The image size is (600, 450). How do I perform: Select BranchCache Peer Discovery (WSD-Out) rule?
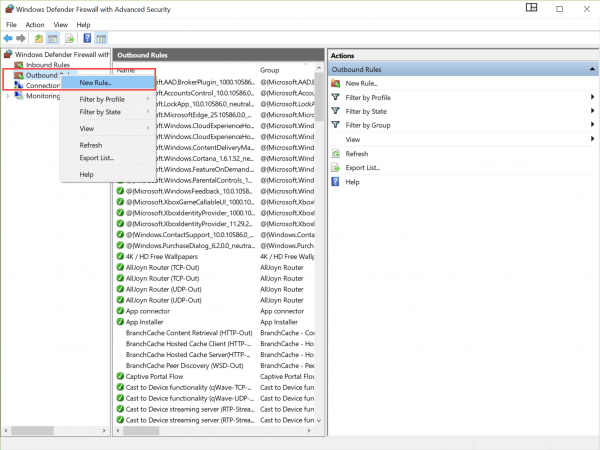[215, 365]
